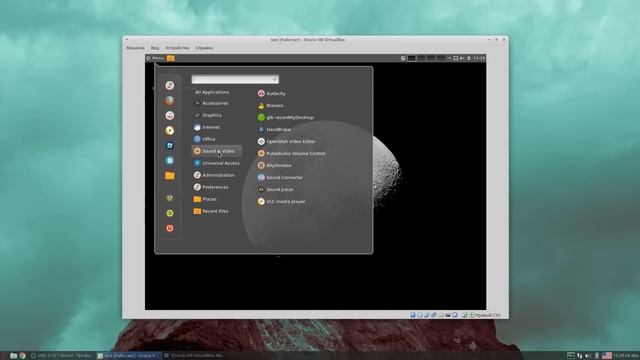
Task: Click the test VM taskbar entry
Action: point(128,356)
